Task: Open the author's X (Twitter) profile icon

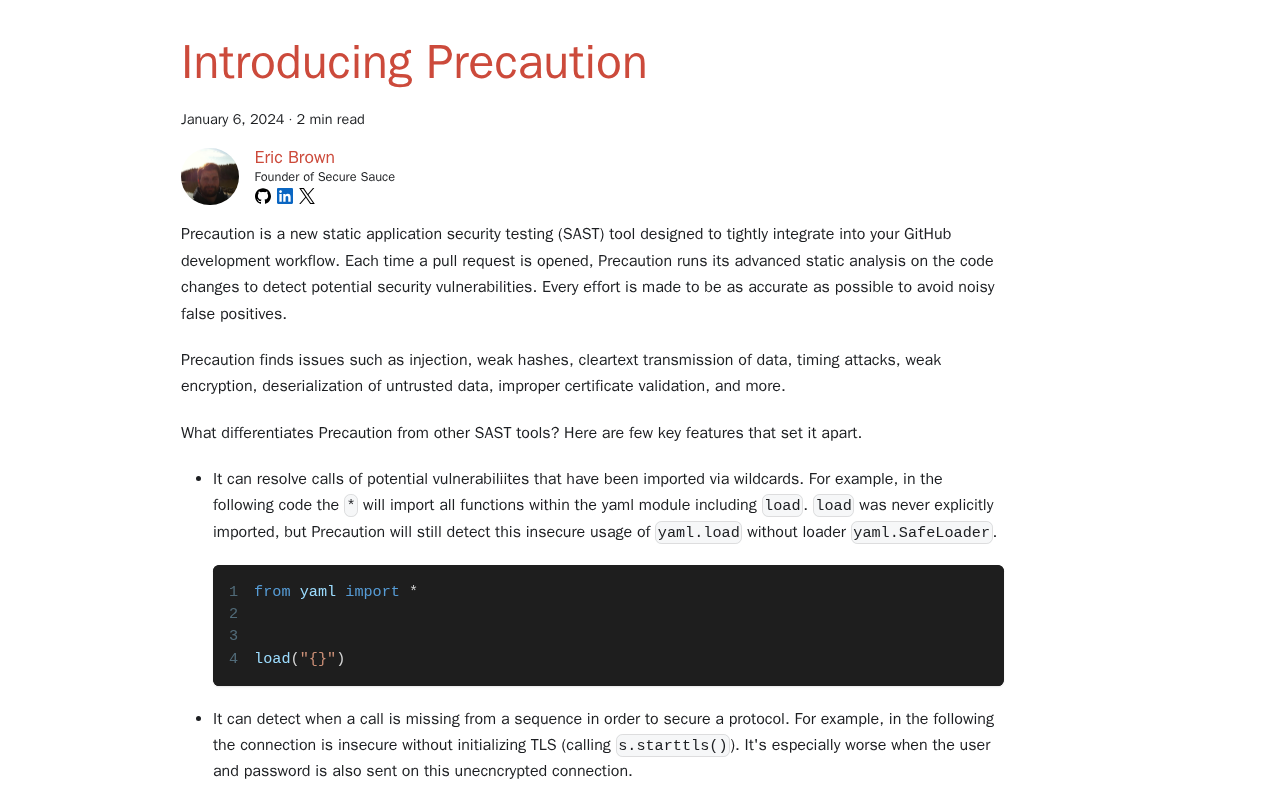Action: click(307, 196)
